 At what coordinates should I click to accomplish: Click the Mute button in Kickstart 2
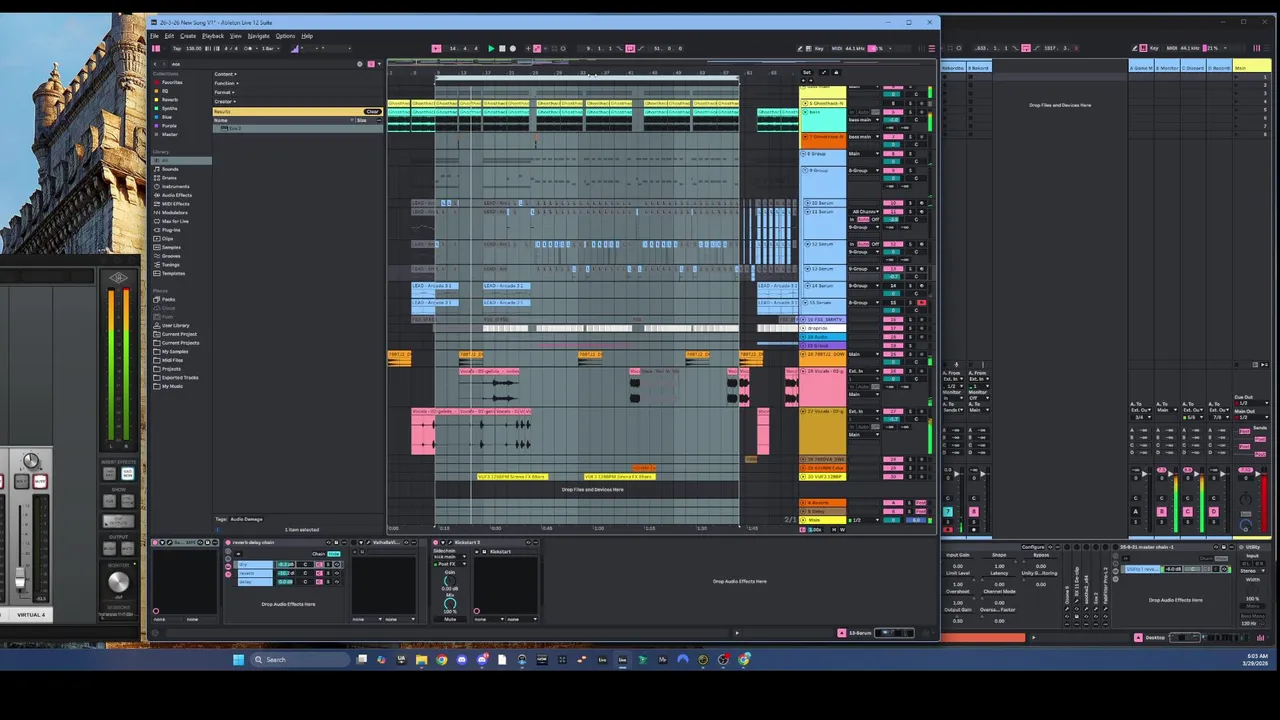coord(450,619)
